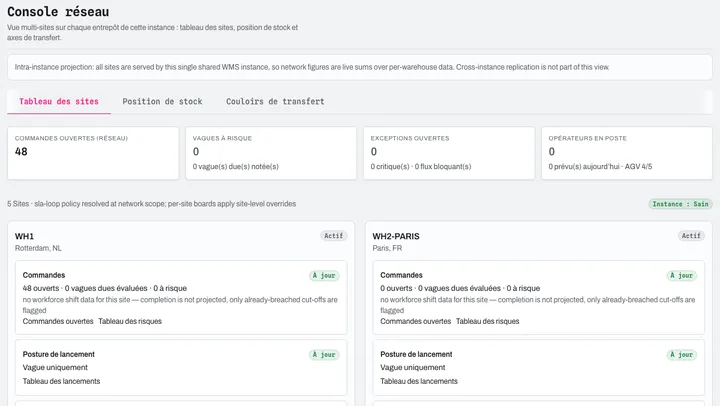Click 'Vague uniquement' text in WH2-PARIS card

click(413, 367)
